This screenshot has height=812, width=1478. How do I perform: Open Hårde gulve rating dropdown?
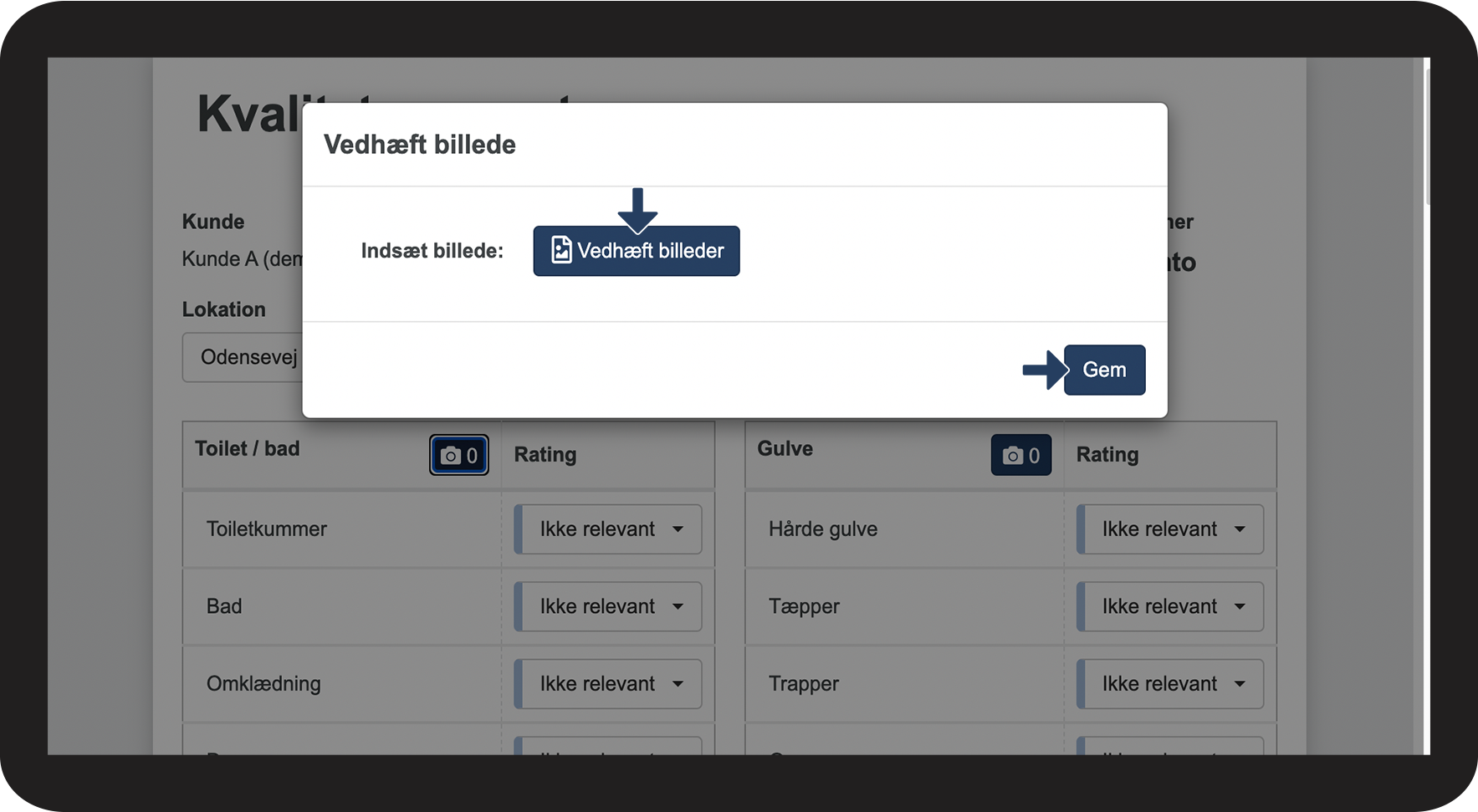[x=1170, y=529]
